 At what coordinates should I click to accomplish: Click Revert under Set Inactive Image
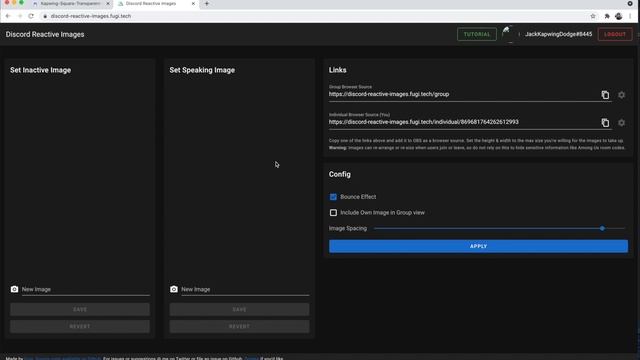[x=80, y=327]
